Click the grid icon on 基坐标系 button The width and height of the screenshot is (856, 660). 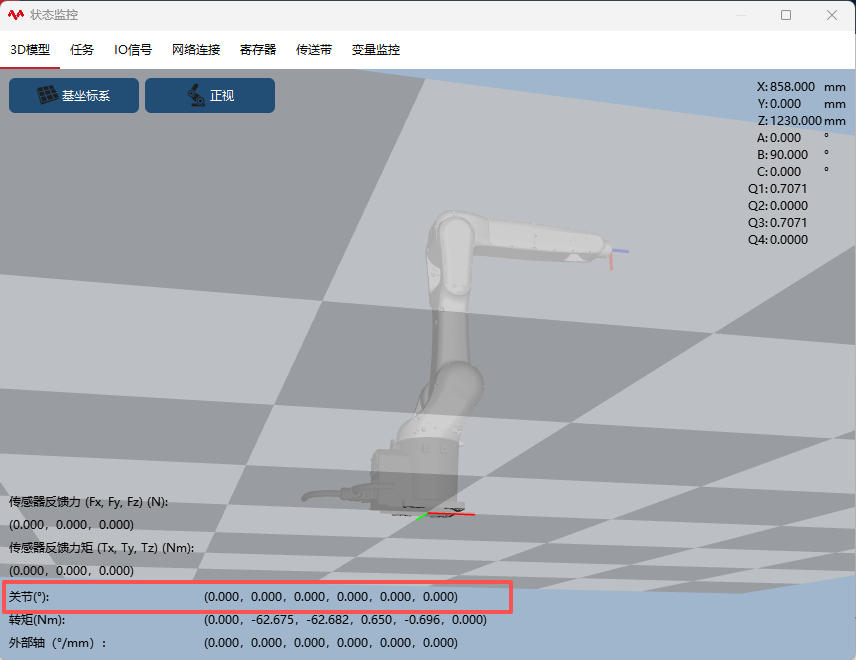click(x=47, y=96)
